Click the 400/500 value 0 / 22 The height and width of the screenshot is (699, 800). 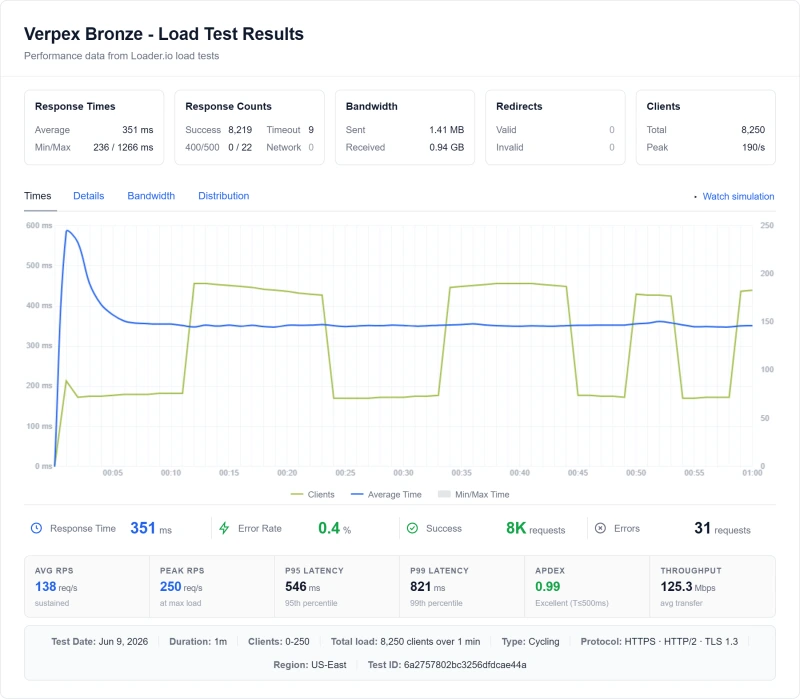coord(240,147)
